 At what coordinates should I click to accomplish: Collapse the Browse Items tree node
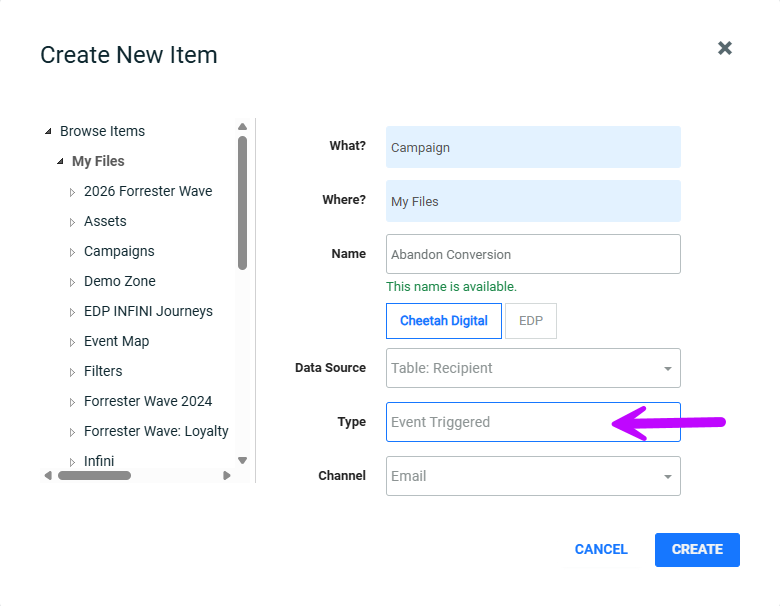pyautogui.click(x=48, y=132)
